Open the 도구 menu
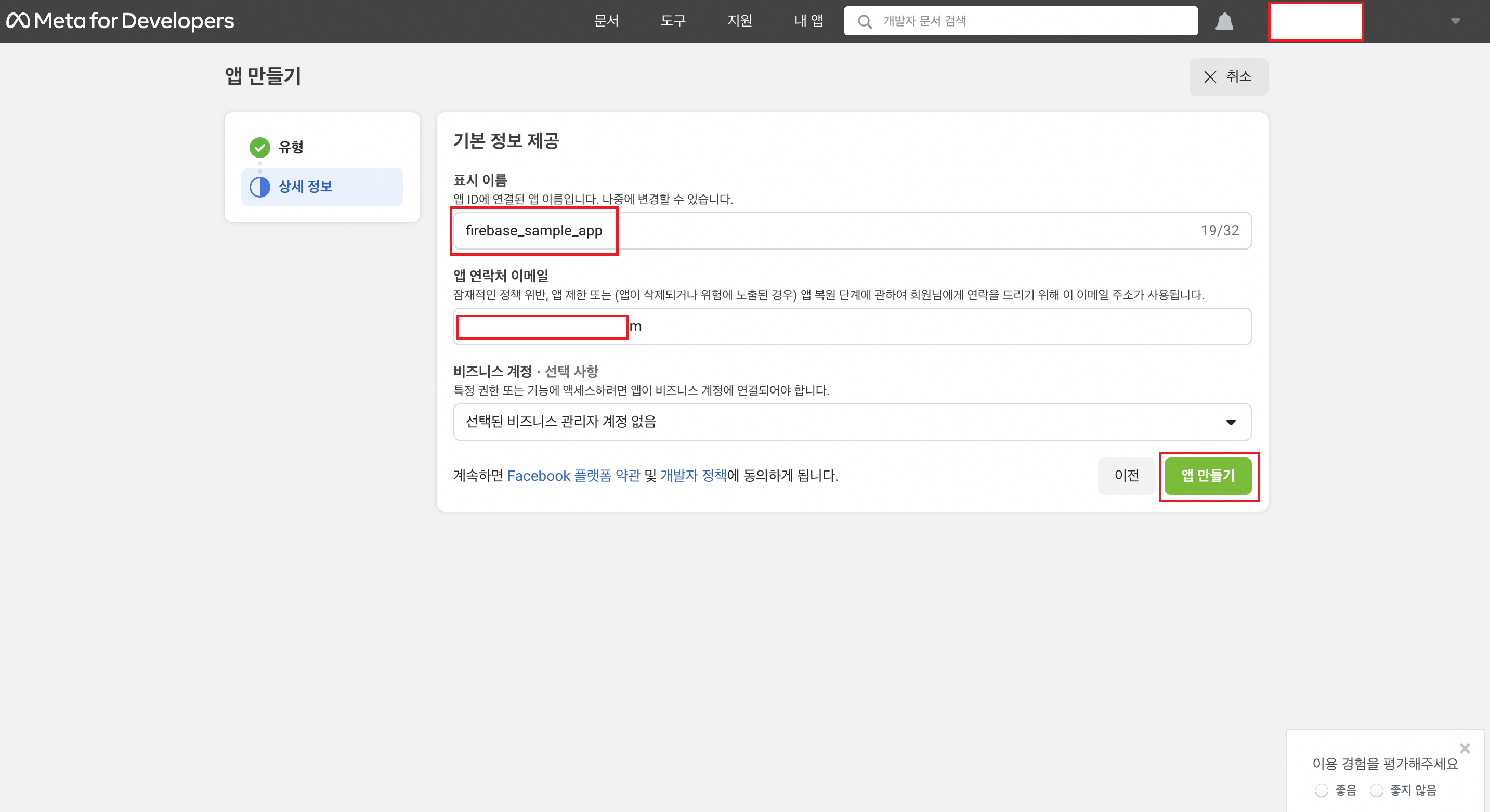Image resolution: width=1490 pixels, height=812 pixels. click(673, 21)
